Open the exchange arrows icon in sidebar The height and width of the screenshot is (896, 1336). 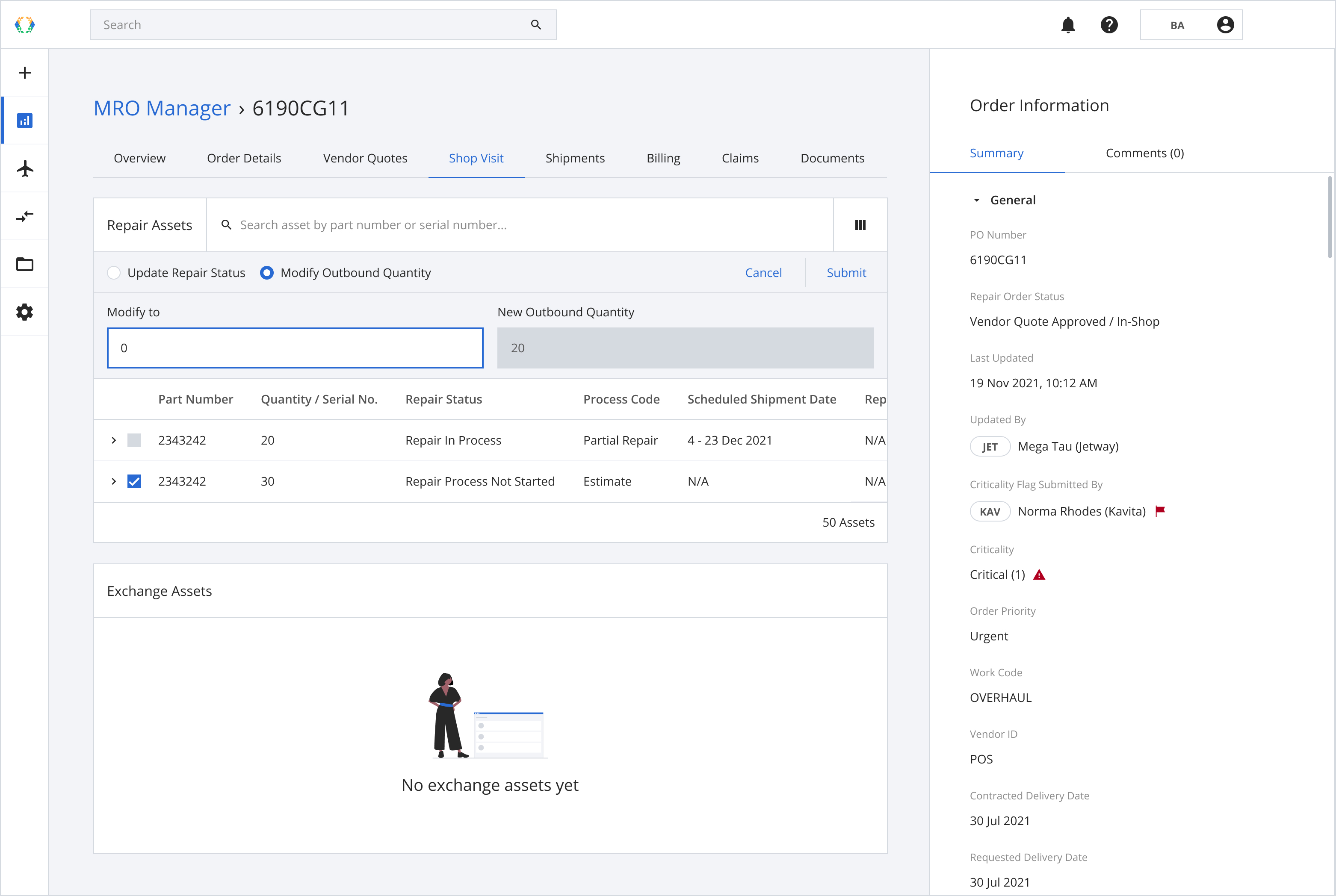pyautogui.click(x=24, y=216)
